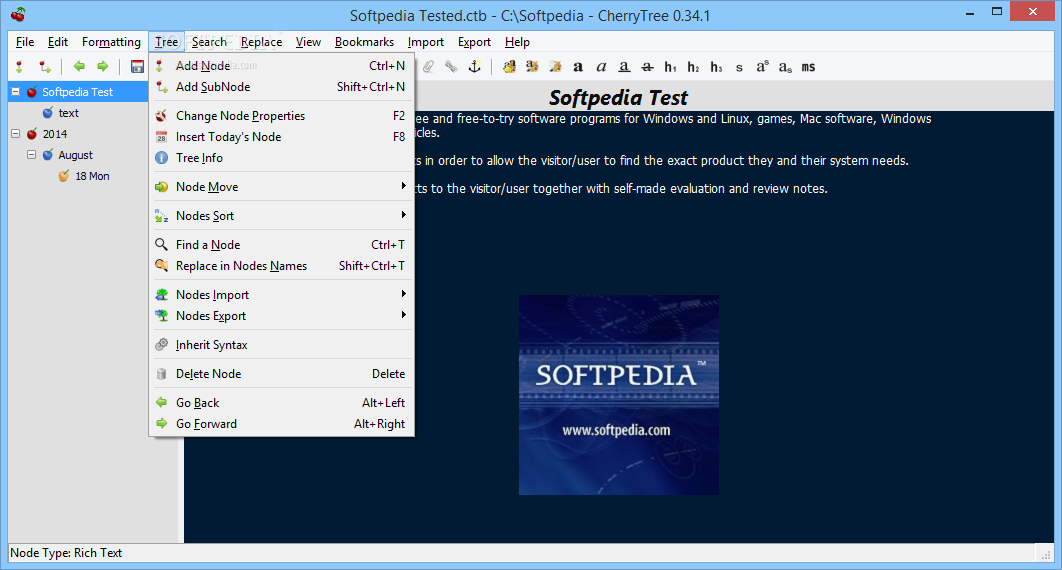Toggle small text with the 's' icon
The width and height of the screenshot is (1062, 570).
tap(739, 67)
